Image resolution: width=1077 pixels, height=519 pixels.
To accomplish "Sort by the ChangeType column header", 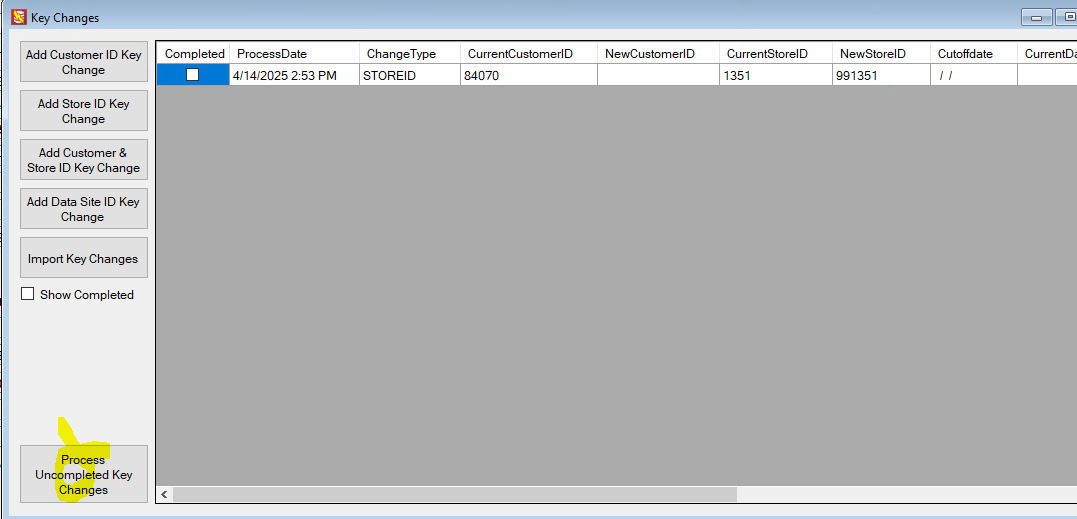I will pyautogui.click(x=410, y=54).
